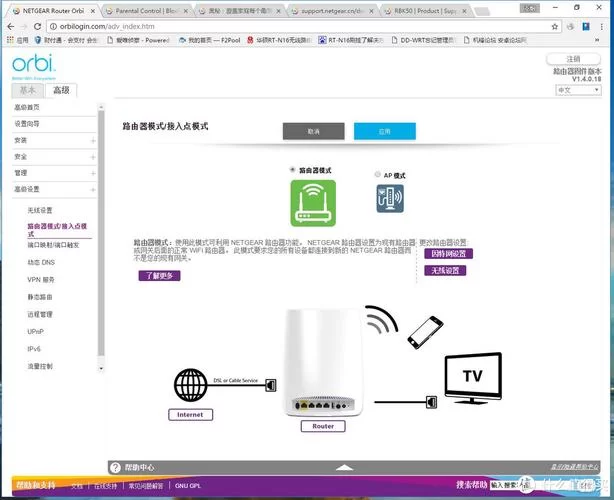This screenshot has width=614, height=500.
Task: Click the sidebar scrollbar down arrow
Action: click(x=101, y=368)
